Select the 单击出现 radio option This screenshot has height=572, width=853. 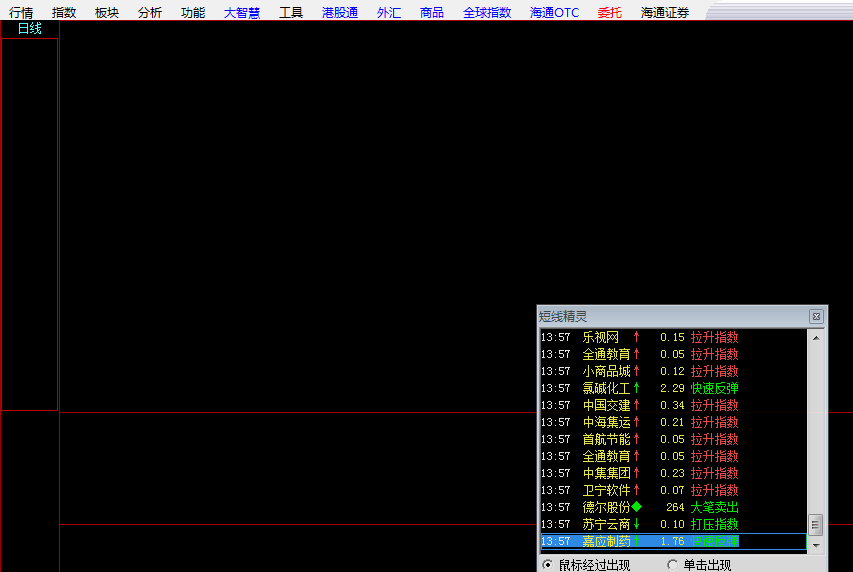673,565
